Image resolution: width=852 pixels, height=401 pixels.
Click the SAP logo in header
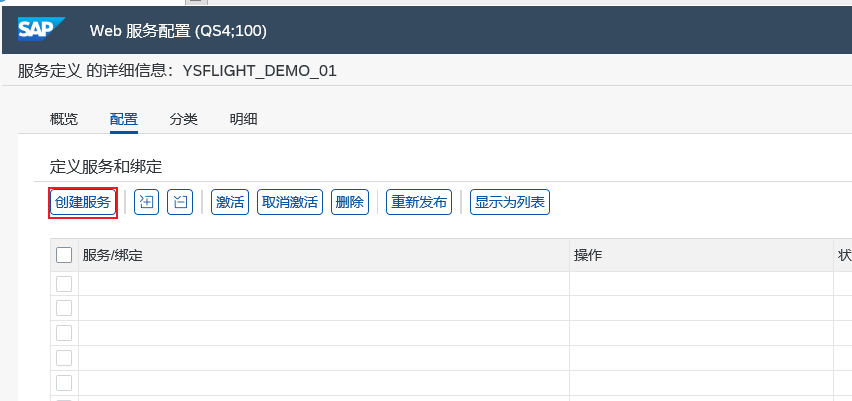[41, 29]
